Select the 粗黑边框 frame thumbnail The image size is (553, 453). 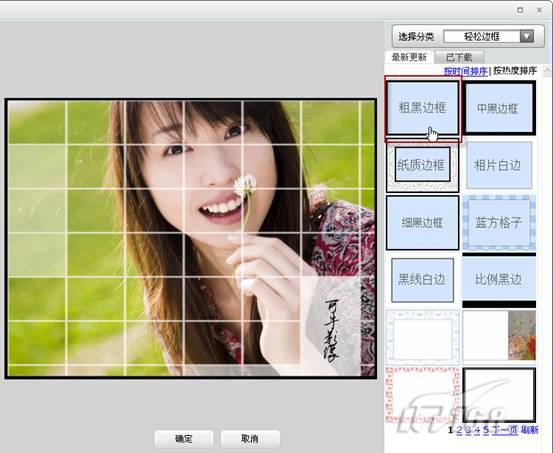[x=423, y=108]
